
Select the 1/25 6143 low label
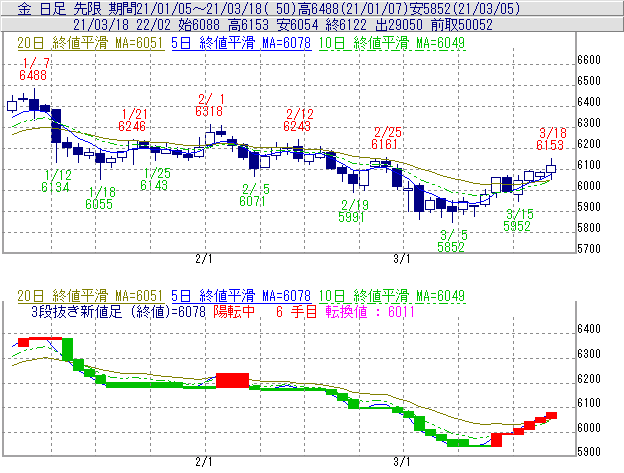coord(155,179)
